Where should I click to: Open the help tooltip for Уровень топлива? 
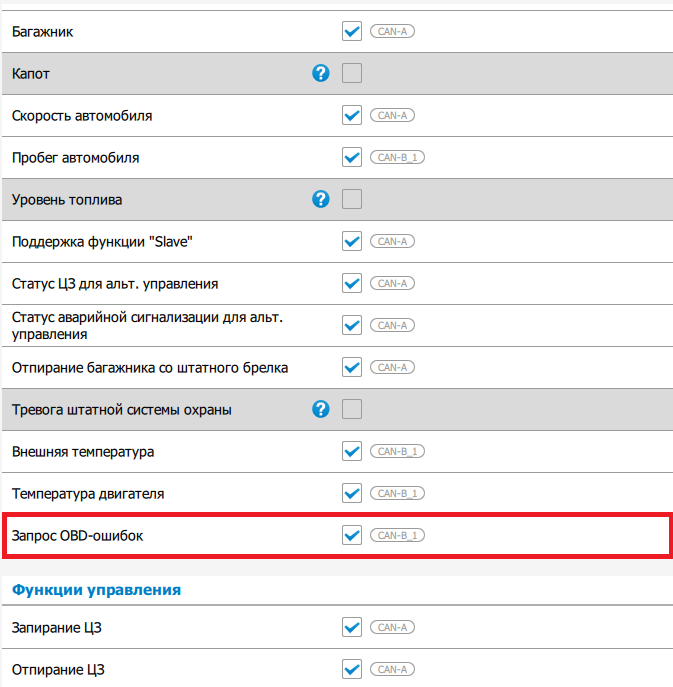click(321, 199)
